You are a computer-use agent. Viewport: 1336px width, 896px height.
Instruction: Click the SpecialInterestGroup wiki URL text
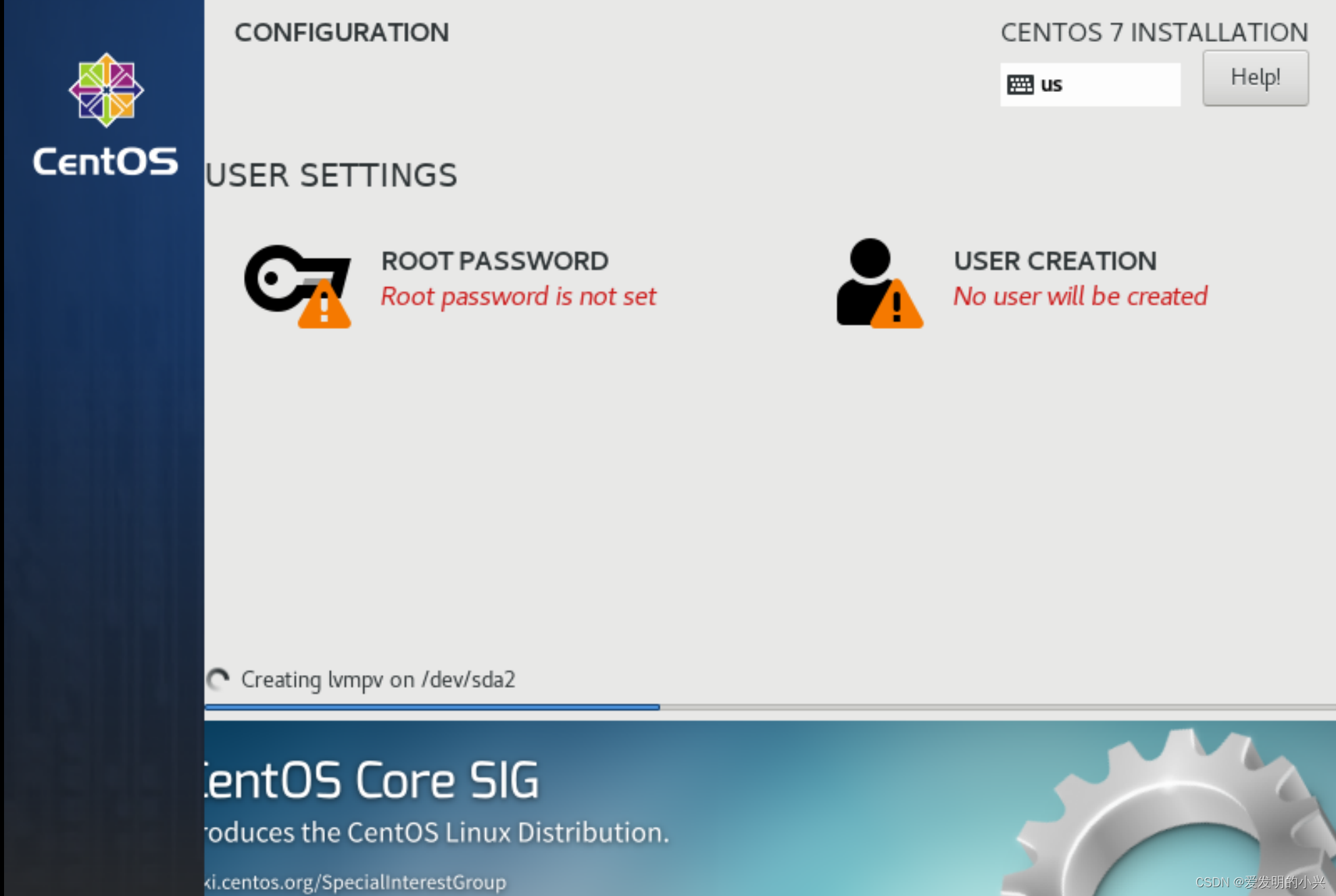pyautogui.click(x=355, y=882)
